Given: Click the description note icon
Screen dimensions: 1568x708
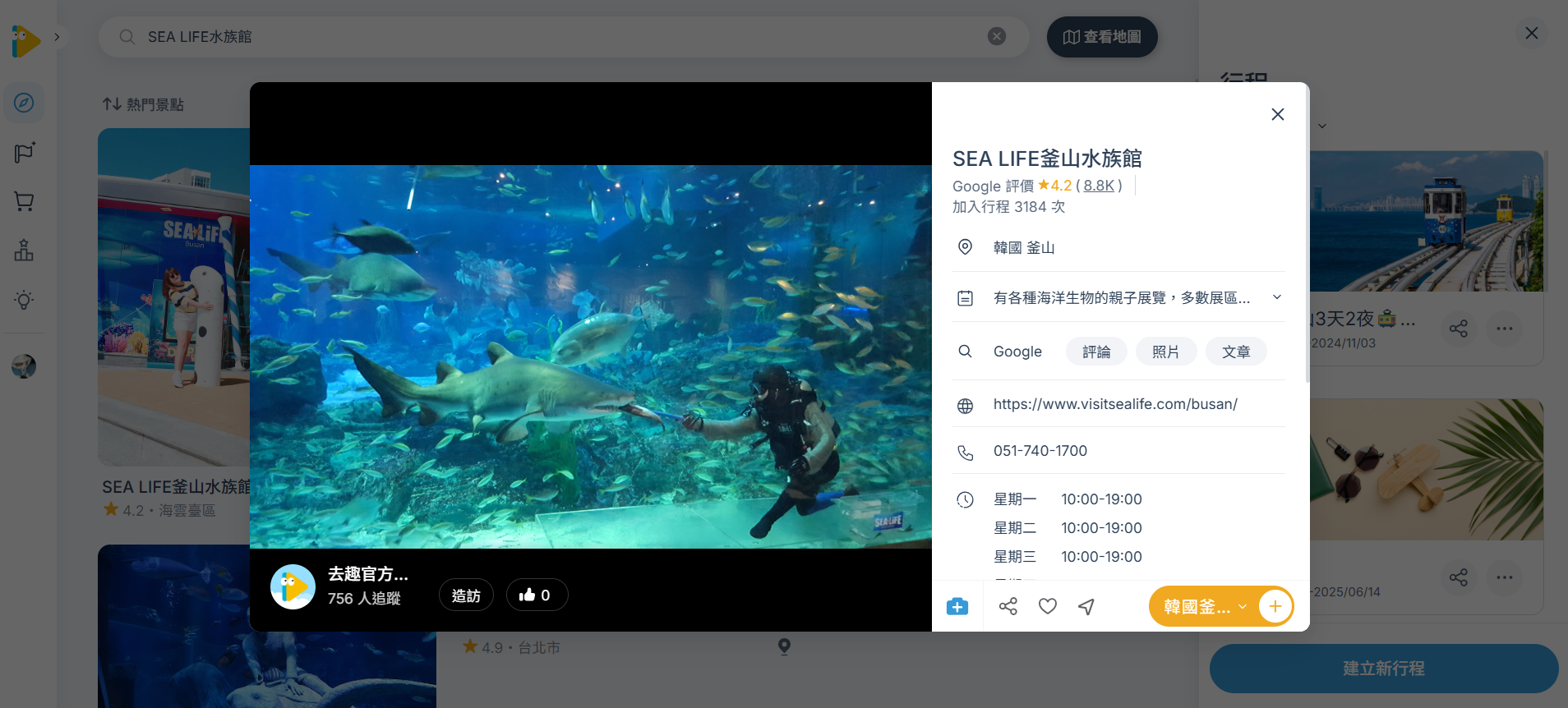Looking at the screenshot, I should [x=966, y=298].
